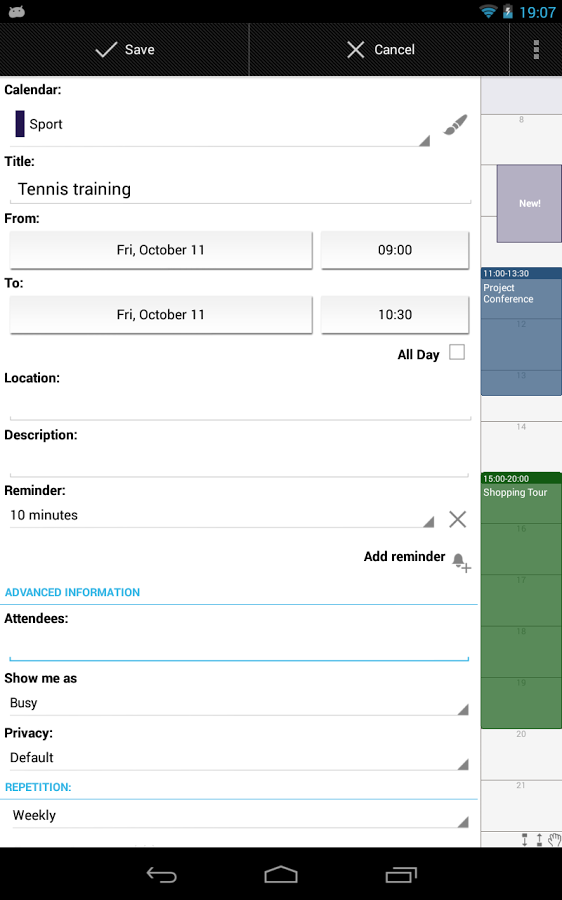Cancel editing the event
This screenshot has height=900, width=562.
(x=380, y=49)
